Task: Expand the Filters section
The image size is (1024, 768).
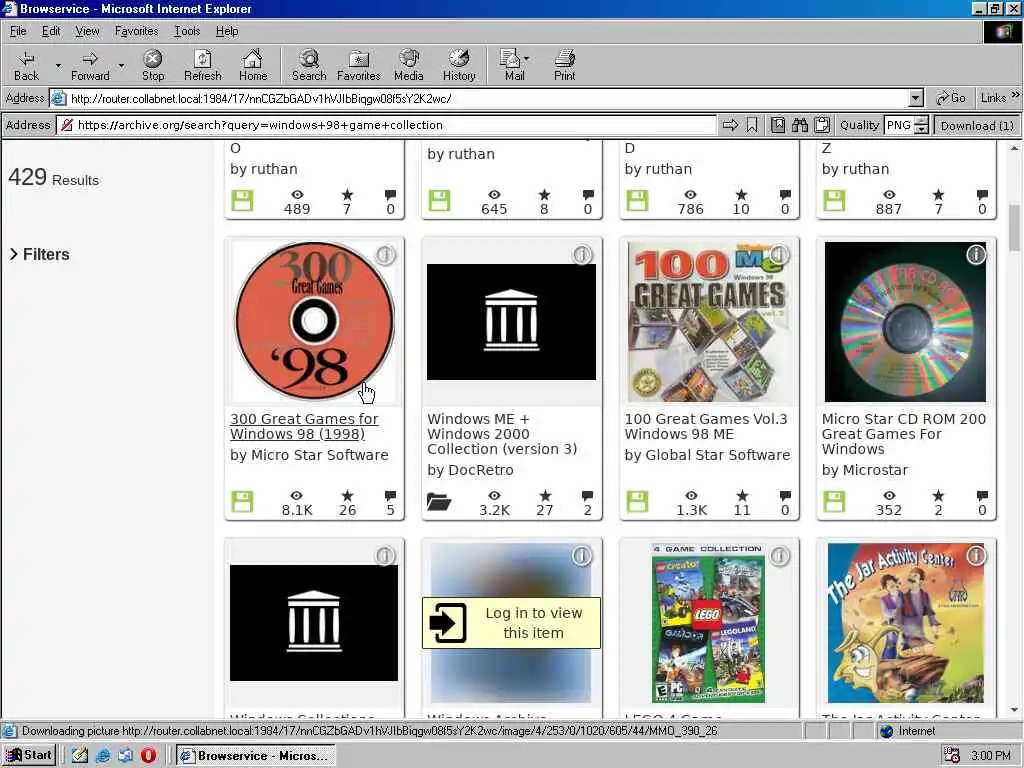Action: point(39,254)
